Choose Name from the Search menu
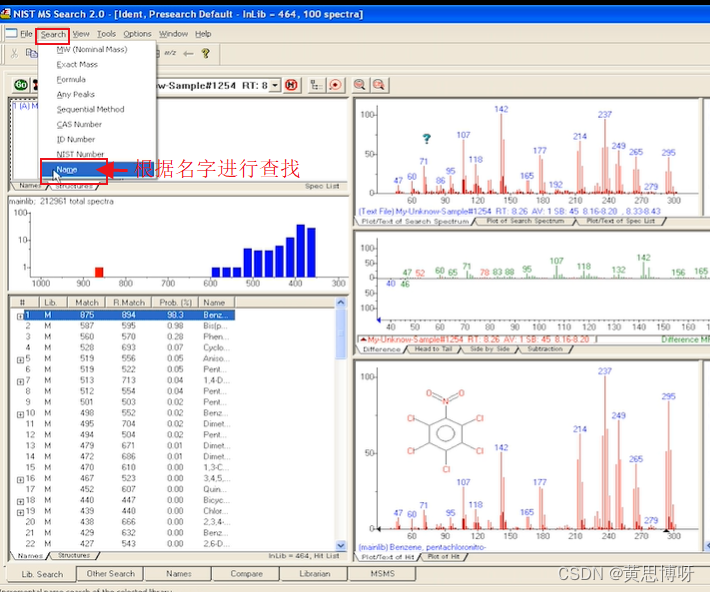 97,169
